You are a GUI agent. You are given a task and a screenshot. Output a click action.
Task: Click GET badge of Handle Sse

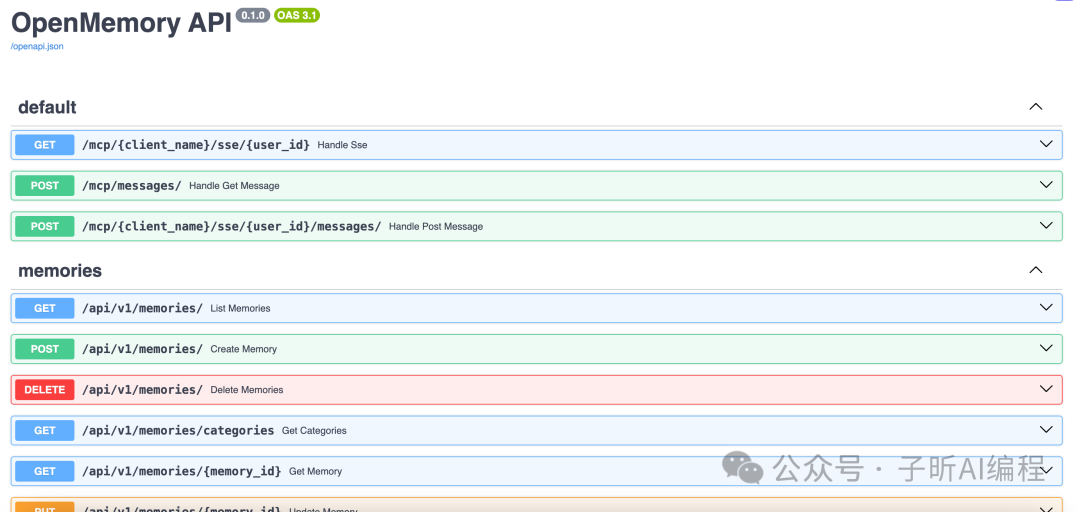(45, 145)
